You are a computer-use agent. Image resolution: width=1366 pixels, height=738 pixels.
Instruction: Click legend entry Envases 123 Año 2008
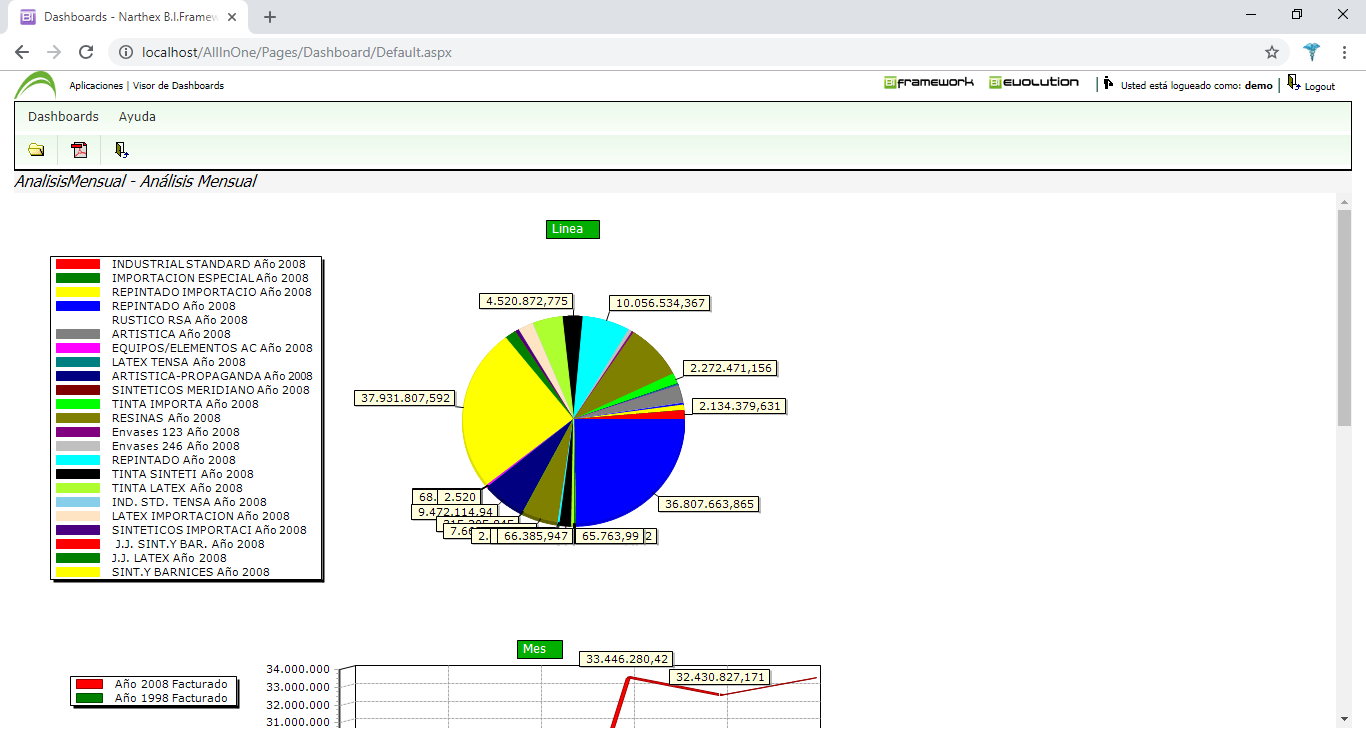pyautogui.click(x=176, y=432)
